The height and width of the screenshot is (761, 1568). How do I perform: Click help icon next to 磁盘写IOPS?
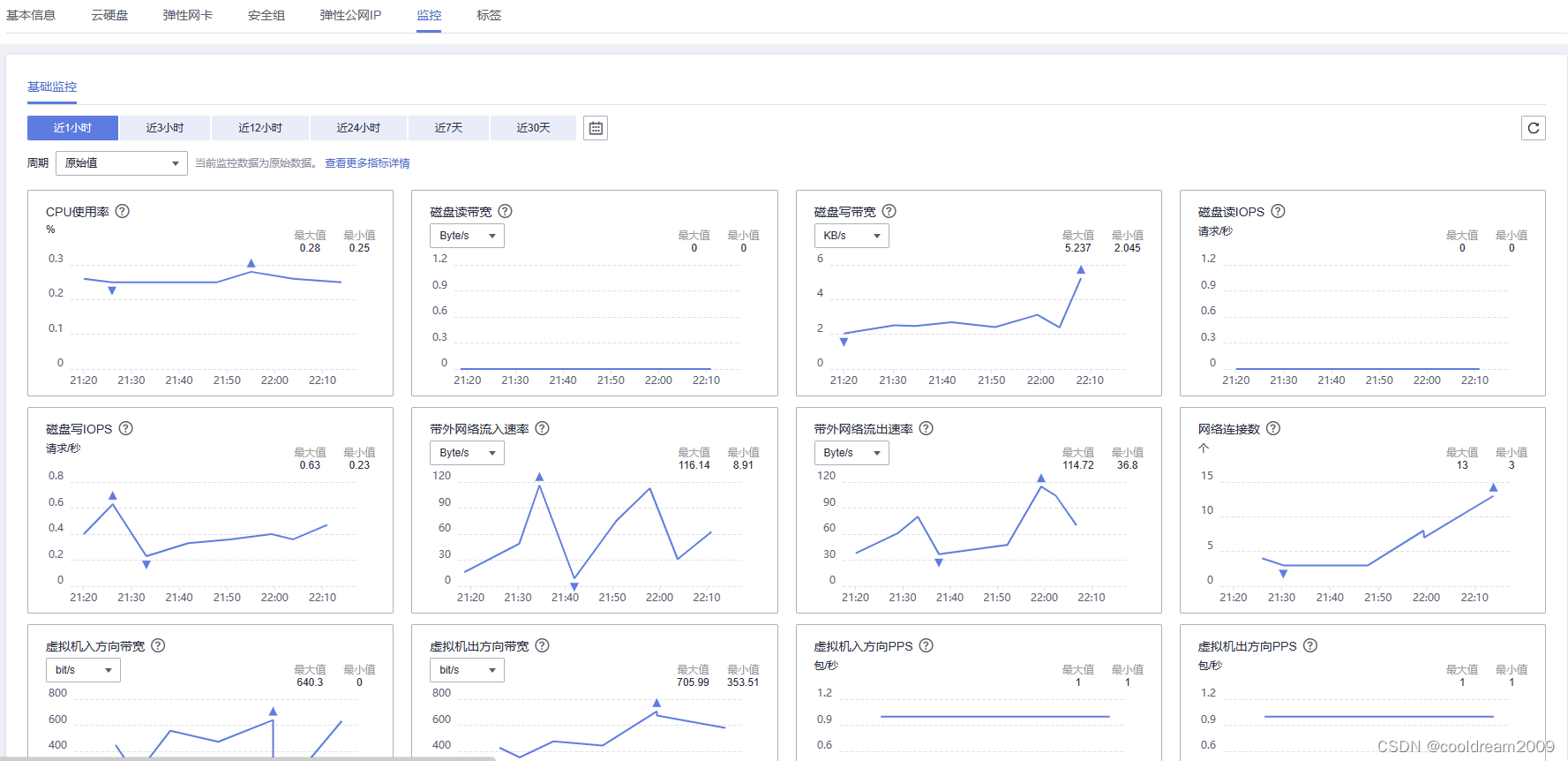click(x=126, y=428)
